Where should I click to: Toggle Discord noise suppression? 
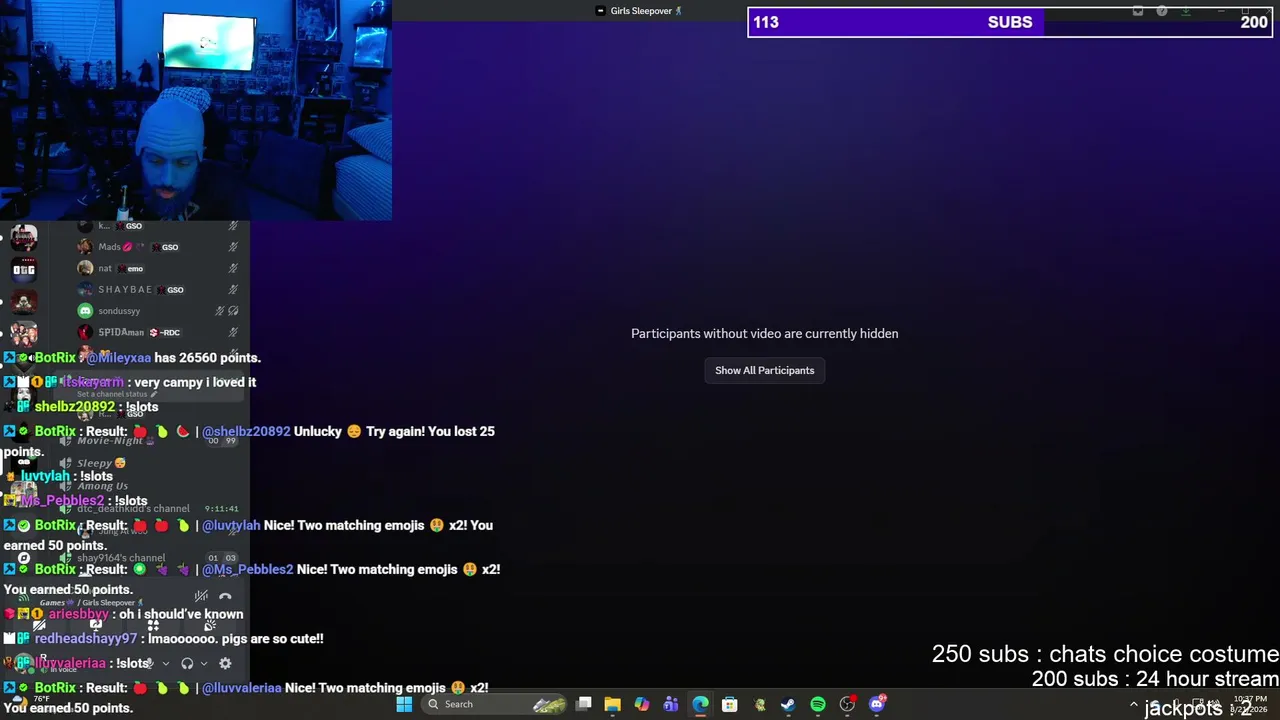(201, 597)
